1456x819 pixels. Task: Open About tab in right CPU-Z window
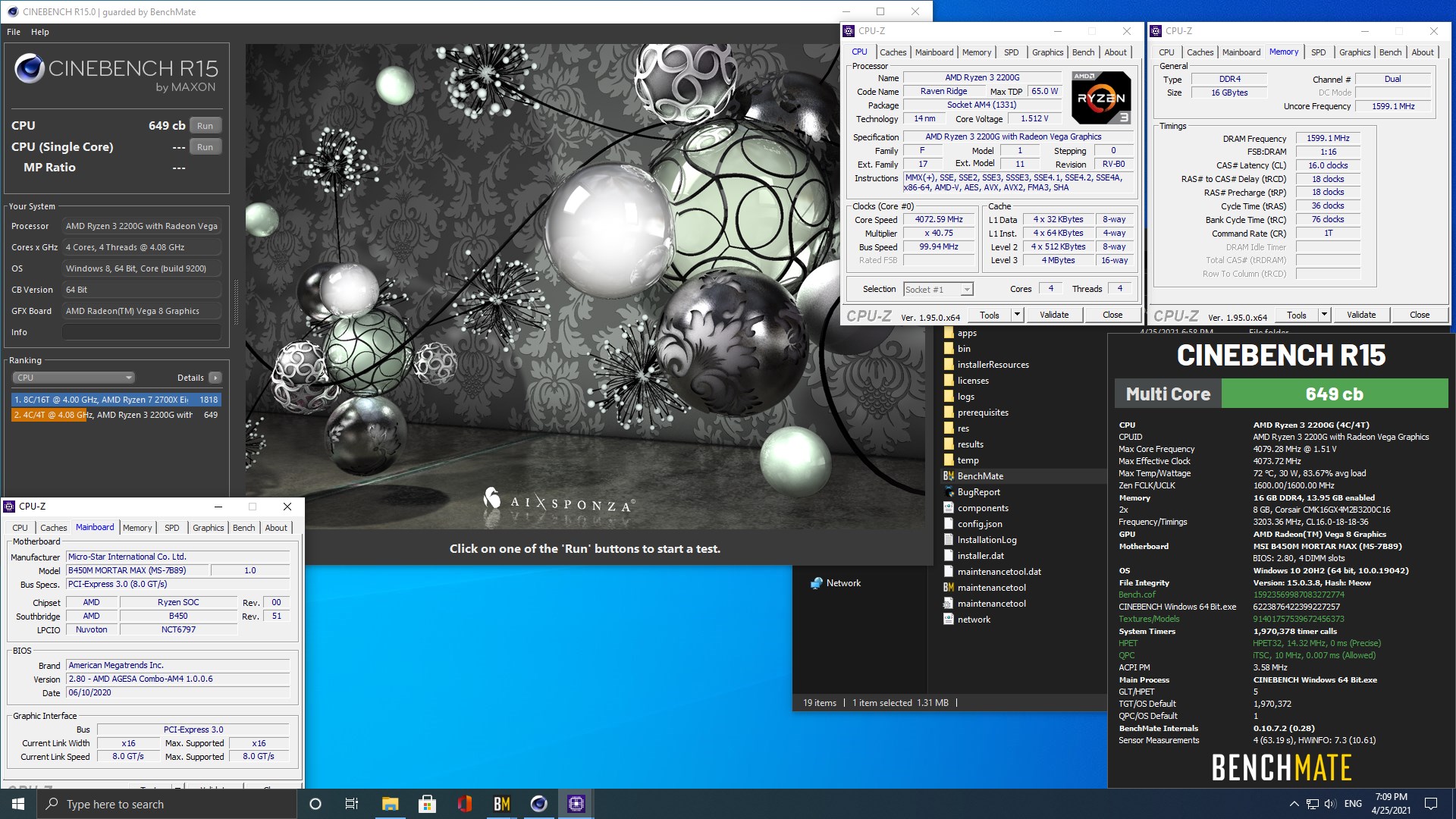point(1423,52)
